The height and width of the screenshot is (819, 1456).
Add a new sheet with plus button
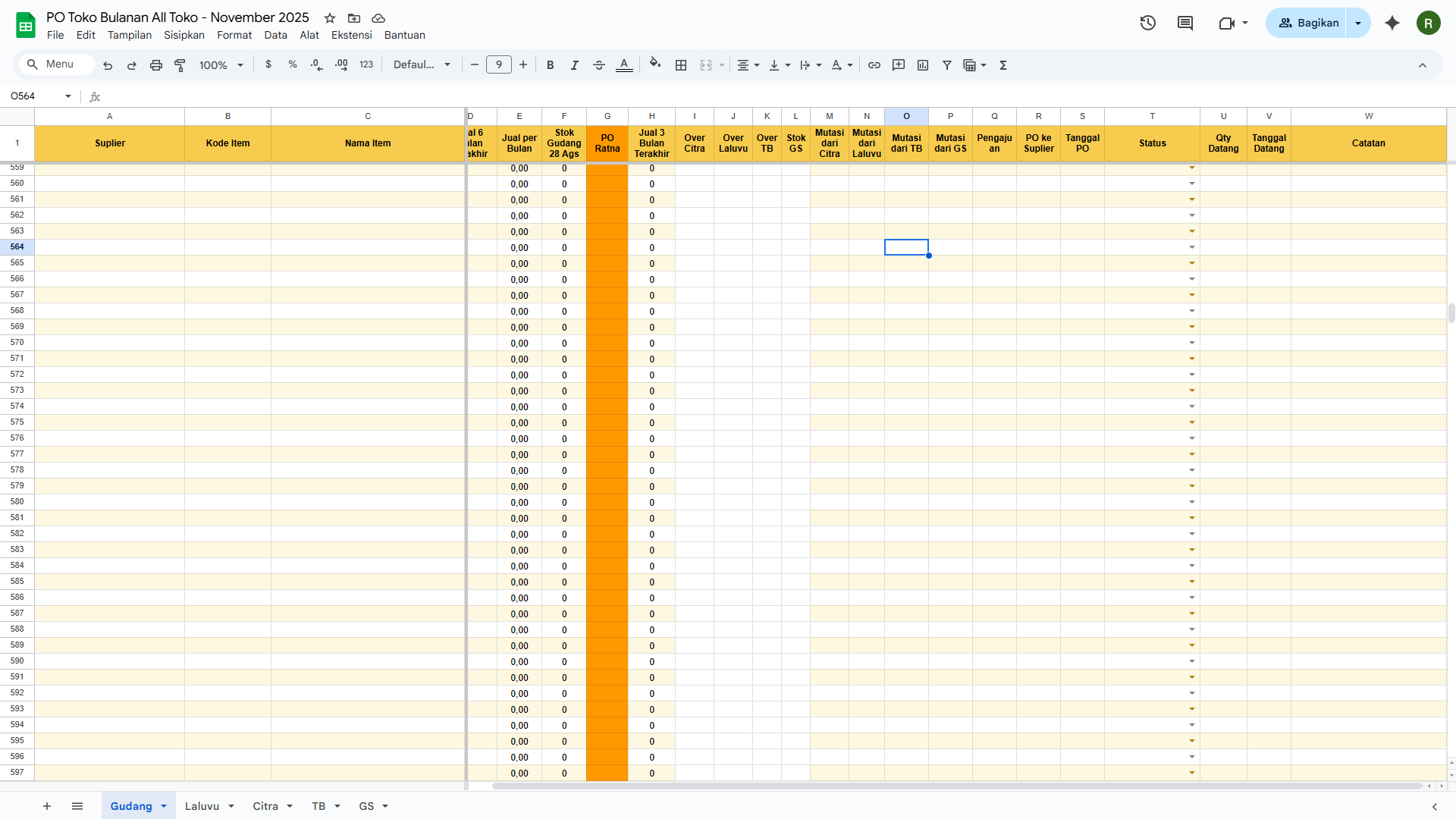pos(47,806)
